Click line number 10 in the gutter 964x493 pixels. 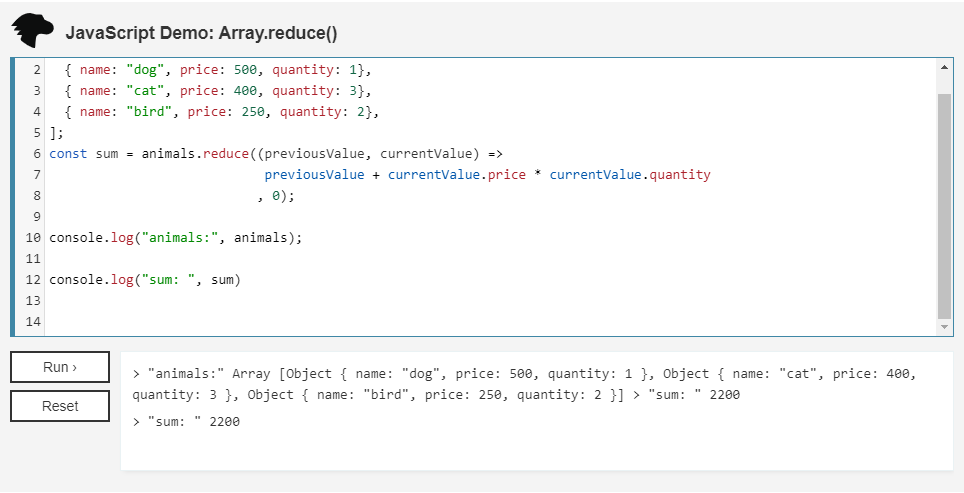coord(33,238)
